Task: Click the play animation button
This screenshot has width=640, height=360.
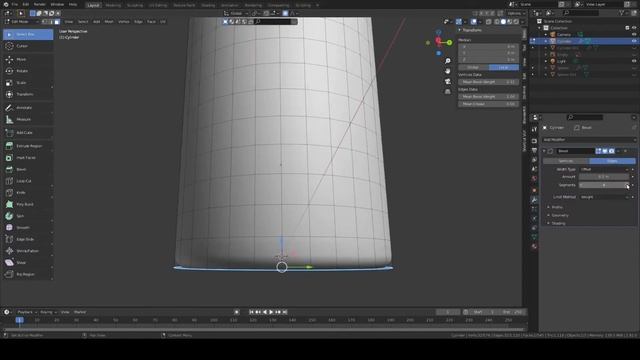Action: (271, 312)
